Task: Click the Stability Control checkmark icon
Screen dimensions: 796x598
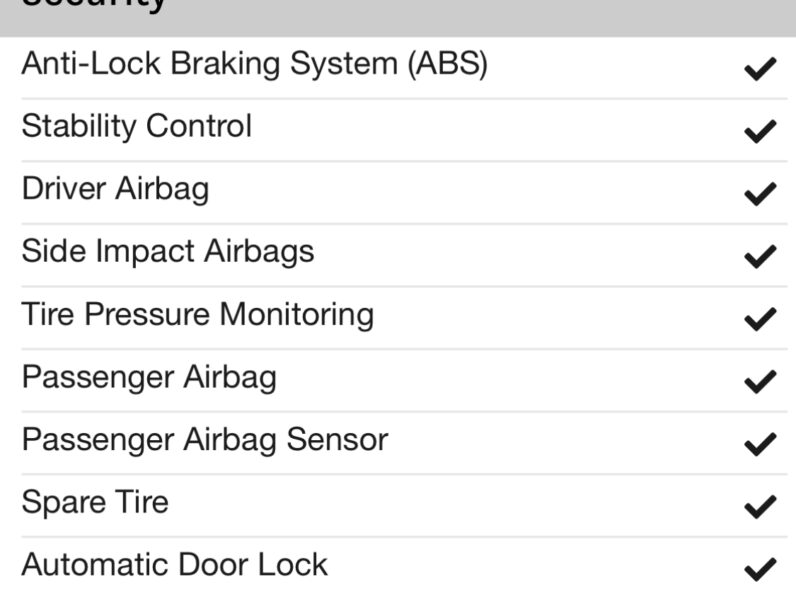Action: (760, 131)
